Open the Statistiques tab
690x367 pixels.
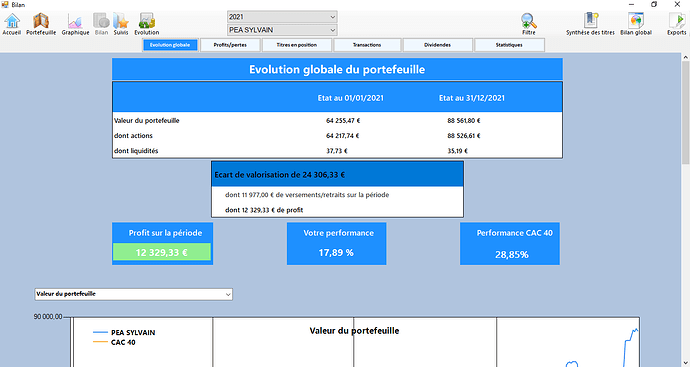(x=509, y=45)
